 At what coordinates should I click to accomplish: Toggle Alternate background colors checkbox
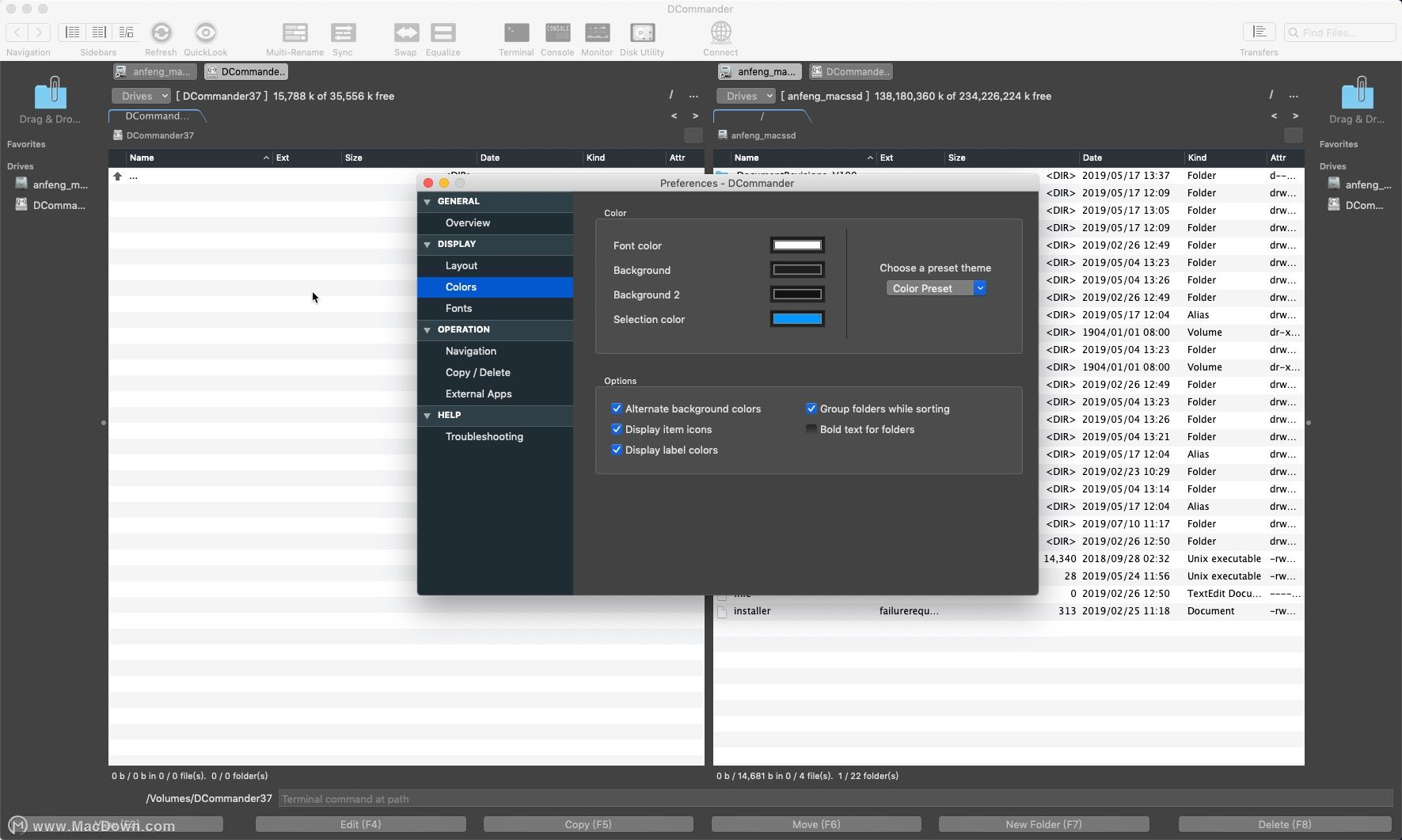617,409
